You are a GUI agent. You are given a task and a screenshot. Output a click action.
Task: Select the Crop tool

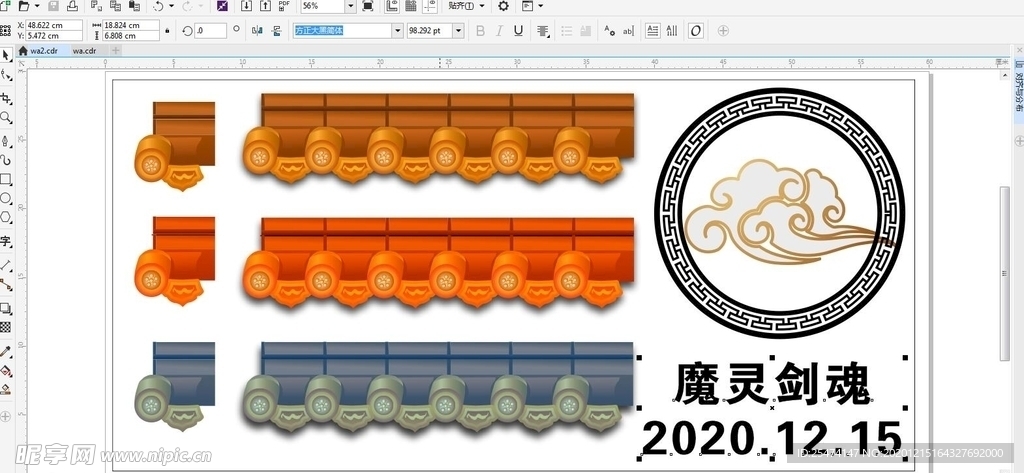tap(6, 98)
